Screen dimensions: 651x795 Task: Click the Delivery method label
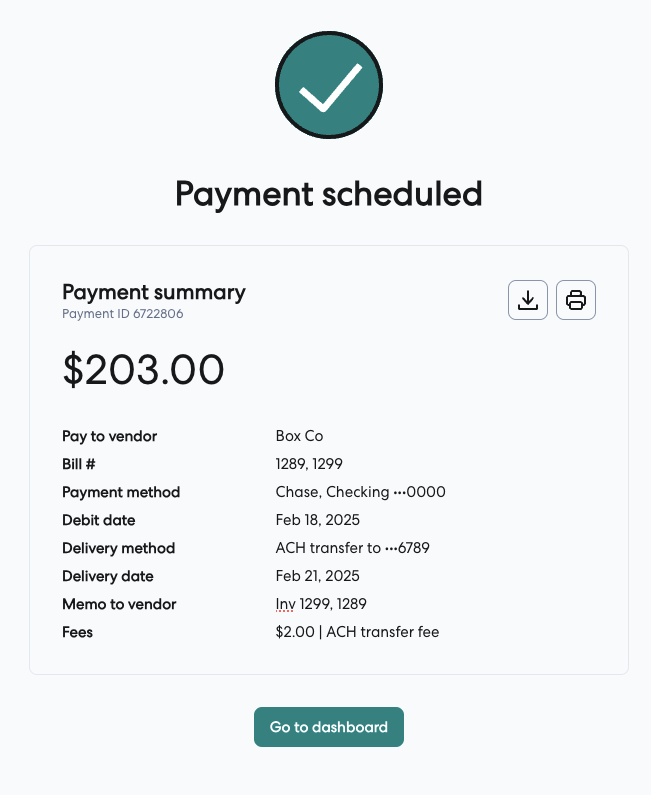(x=118, y=548)
